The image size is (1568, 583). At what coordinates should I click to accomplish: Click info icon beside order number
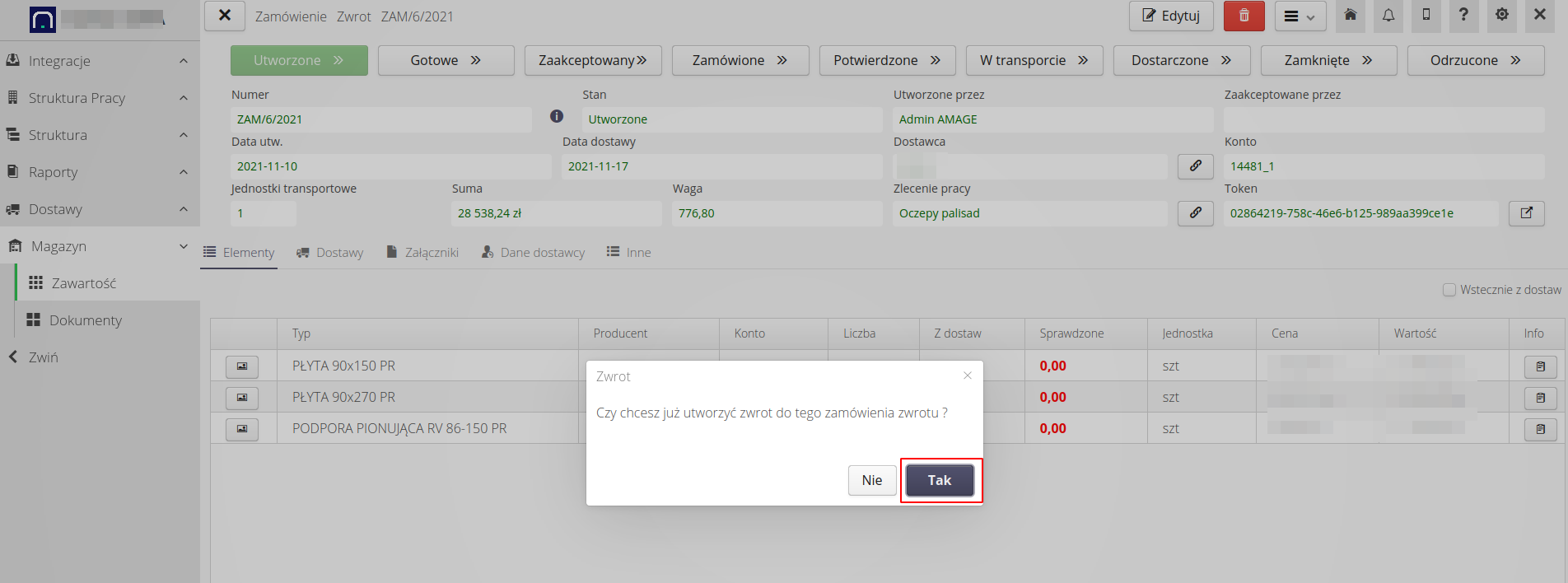pos(557,117)
